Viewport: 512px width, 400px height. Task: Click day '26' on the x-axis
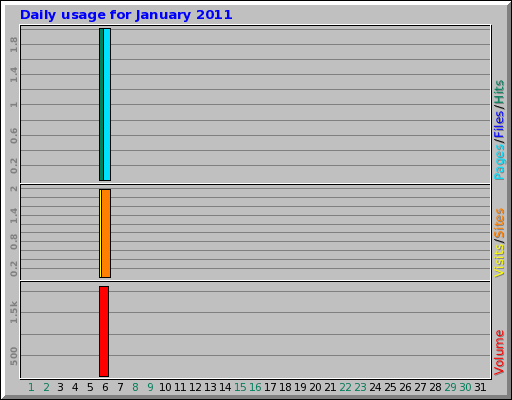coord(405,387)
